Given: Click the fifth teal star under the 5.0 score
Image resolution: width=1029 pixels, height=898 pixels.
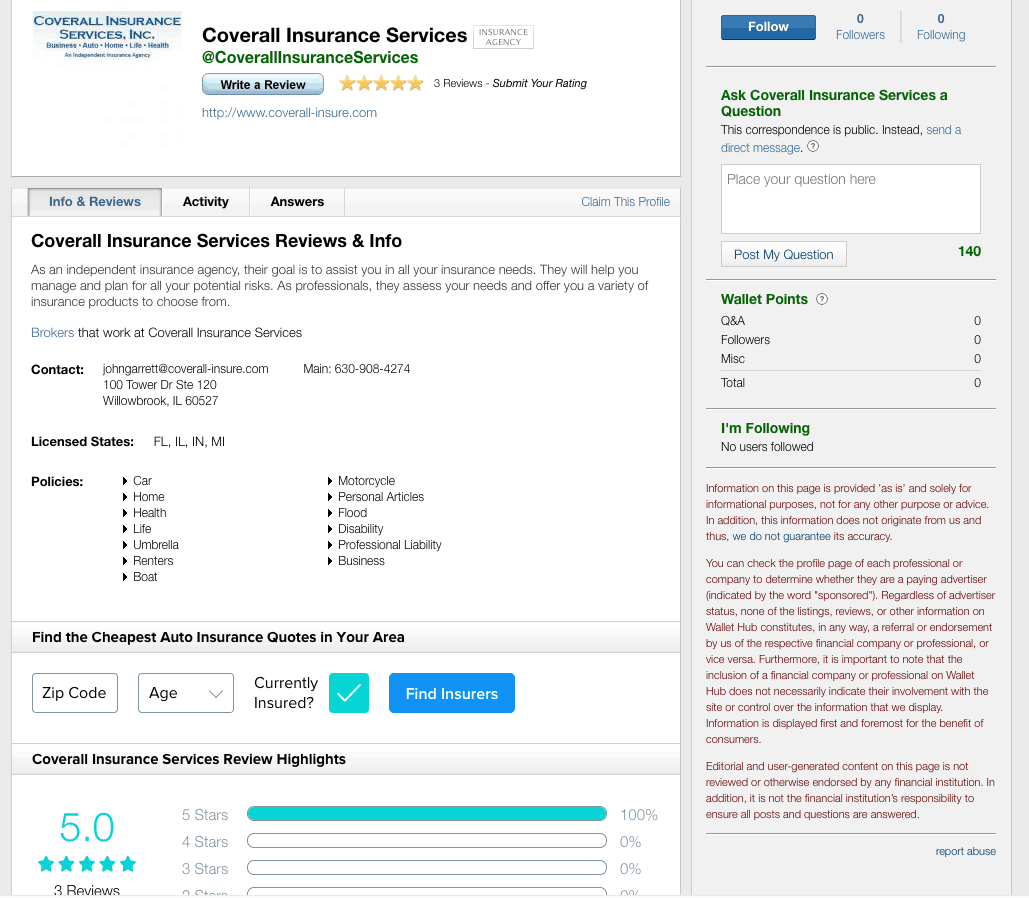Looking at the screenshot, I should point(128,861).
